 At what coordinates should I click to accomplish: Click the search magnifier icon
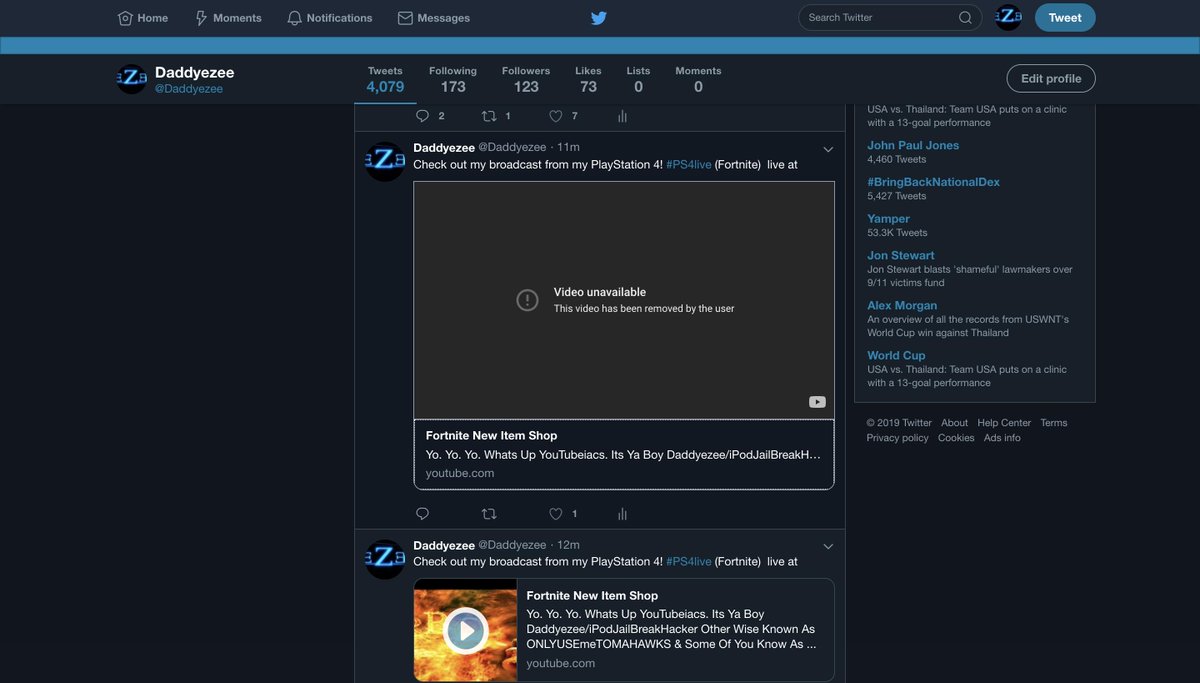point(965,17)
